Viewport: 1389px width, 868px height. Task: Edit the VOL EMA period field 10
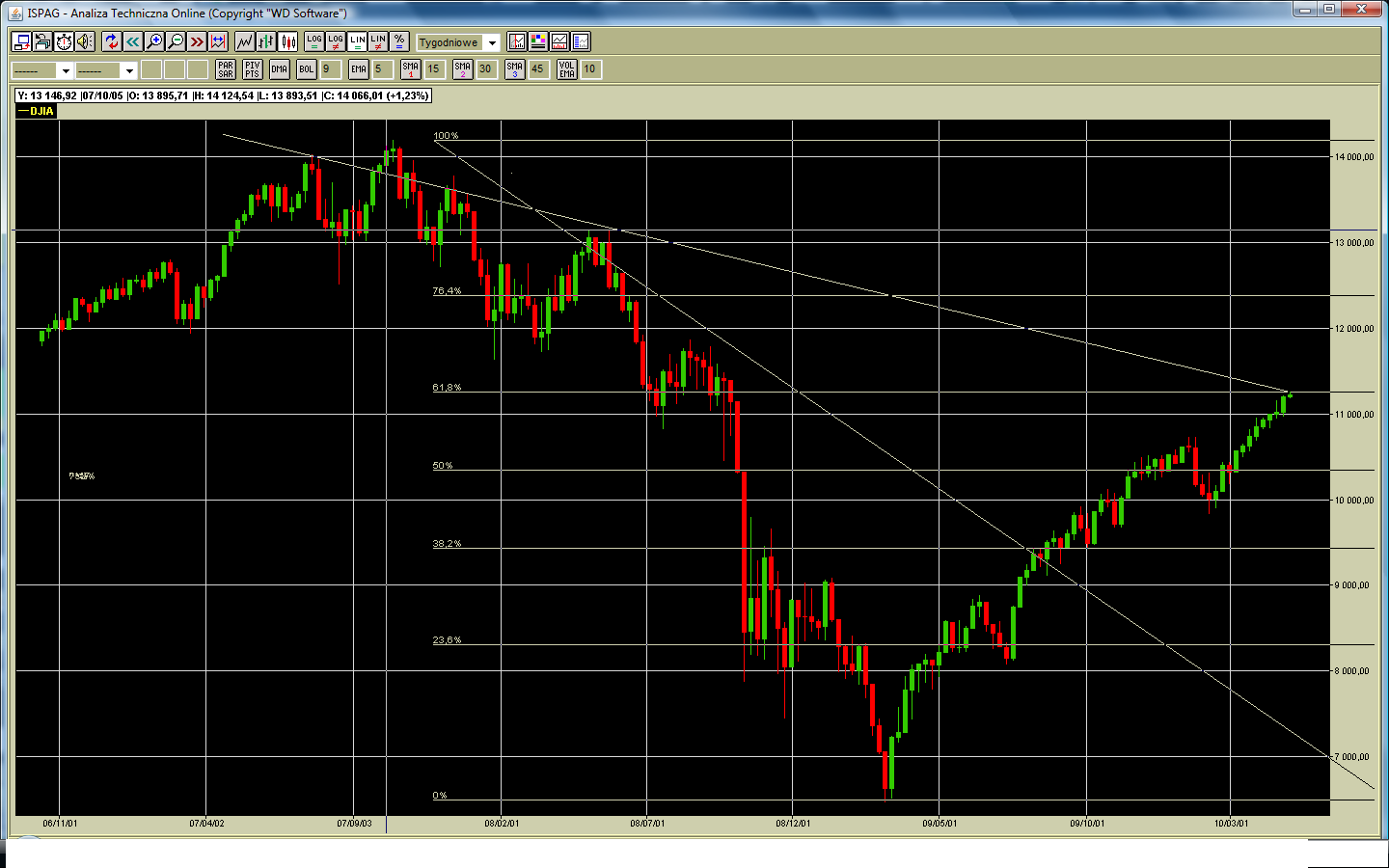591,69
